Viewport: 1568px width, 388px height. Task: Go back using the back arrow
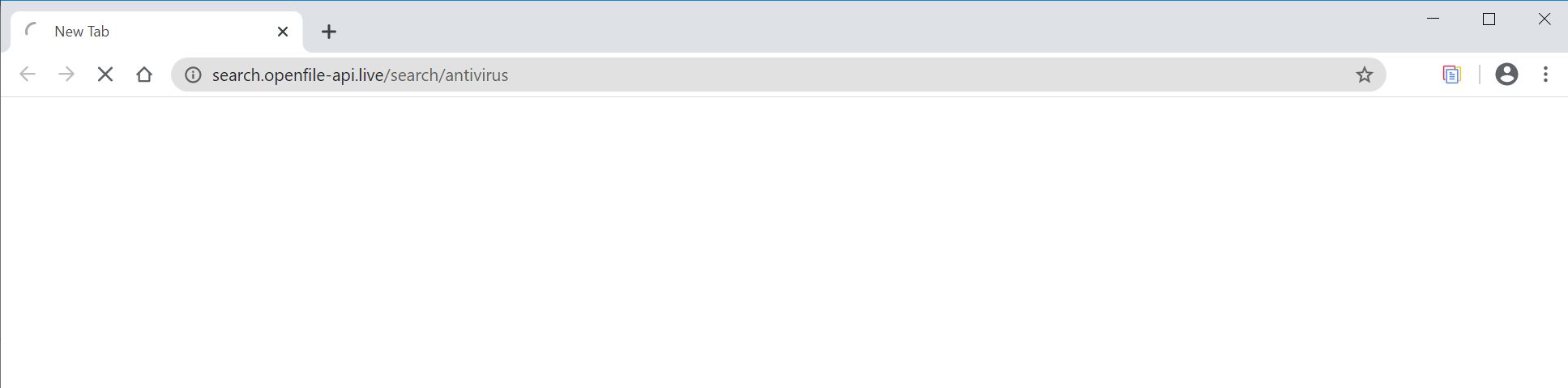28,75
